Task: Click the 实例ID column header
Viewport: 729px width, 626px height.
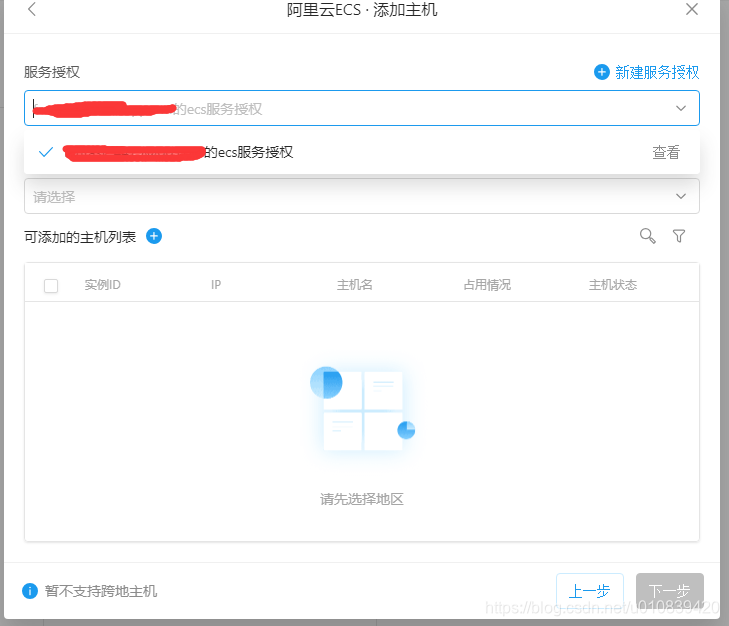Action: click(x=102, y=285)
